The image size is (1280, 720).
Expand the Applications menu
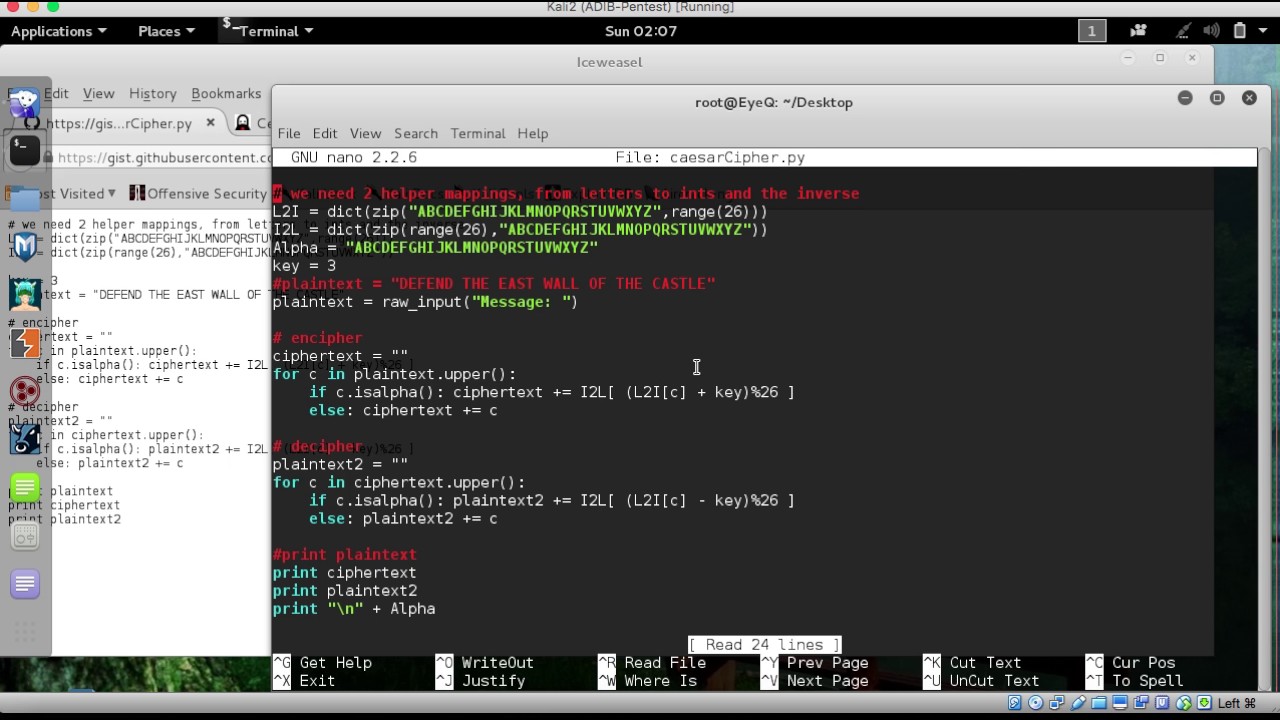click(58, 31)
